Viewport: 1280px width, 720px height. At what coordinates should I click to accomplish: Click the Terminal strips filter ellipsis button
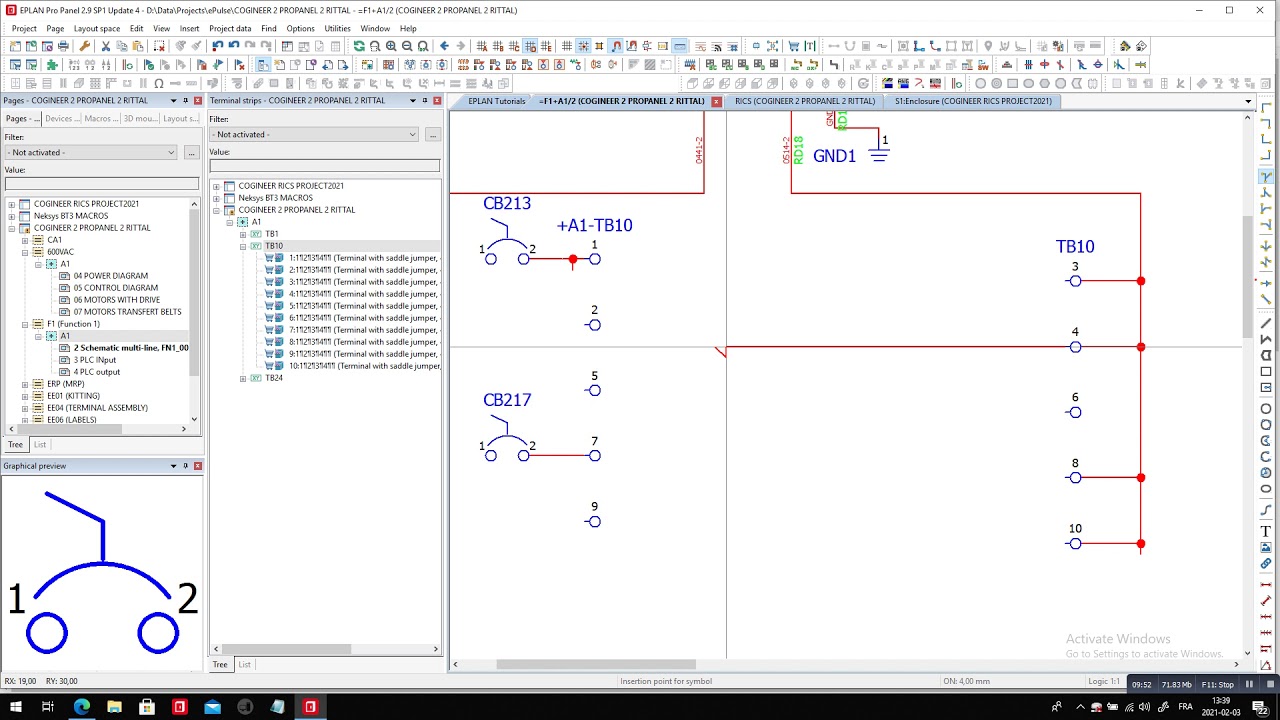coord(432,134)
